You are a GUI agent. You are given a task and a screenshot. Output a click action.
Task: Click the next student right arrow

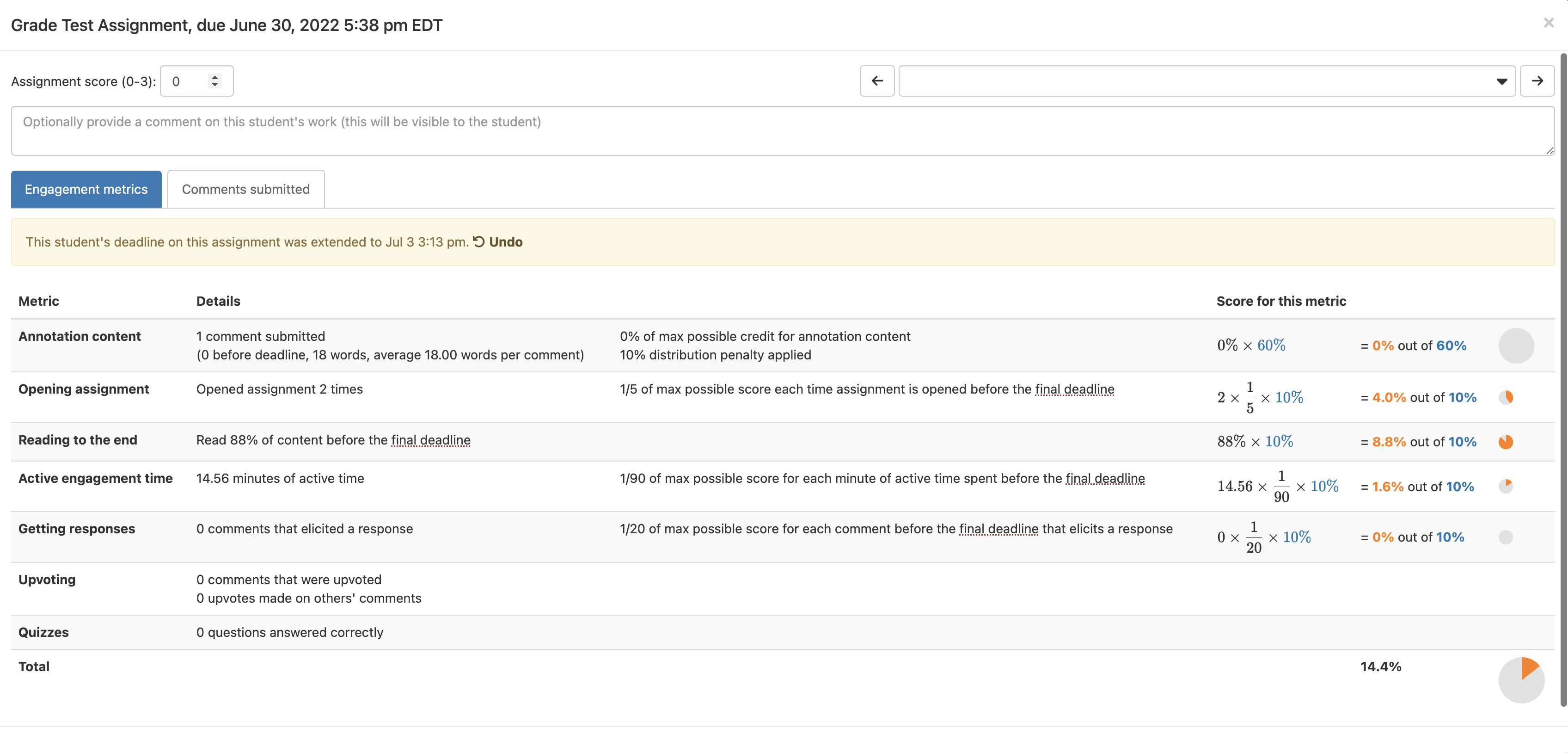pyautogui.click(x=1537, y=81)
